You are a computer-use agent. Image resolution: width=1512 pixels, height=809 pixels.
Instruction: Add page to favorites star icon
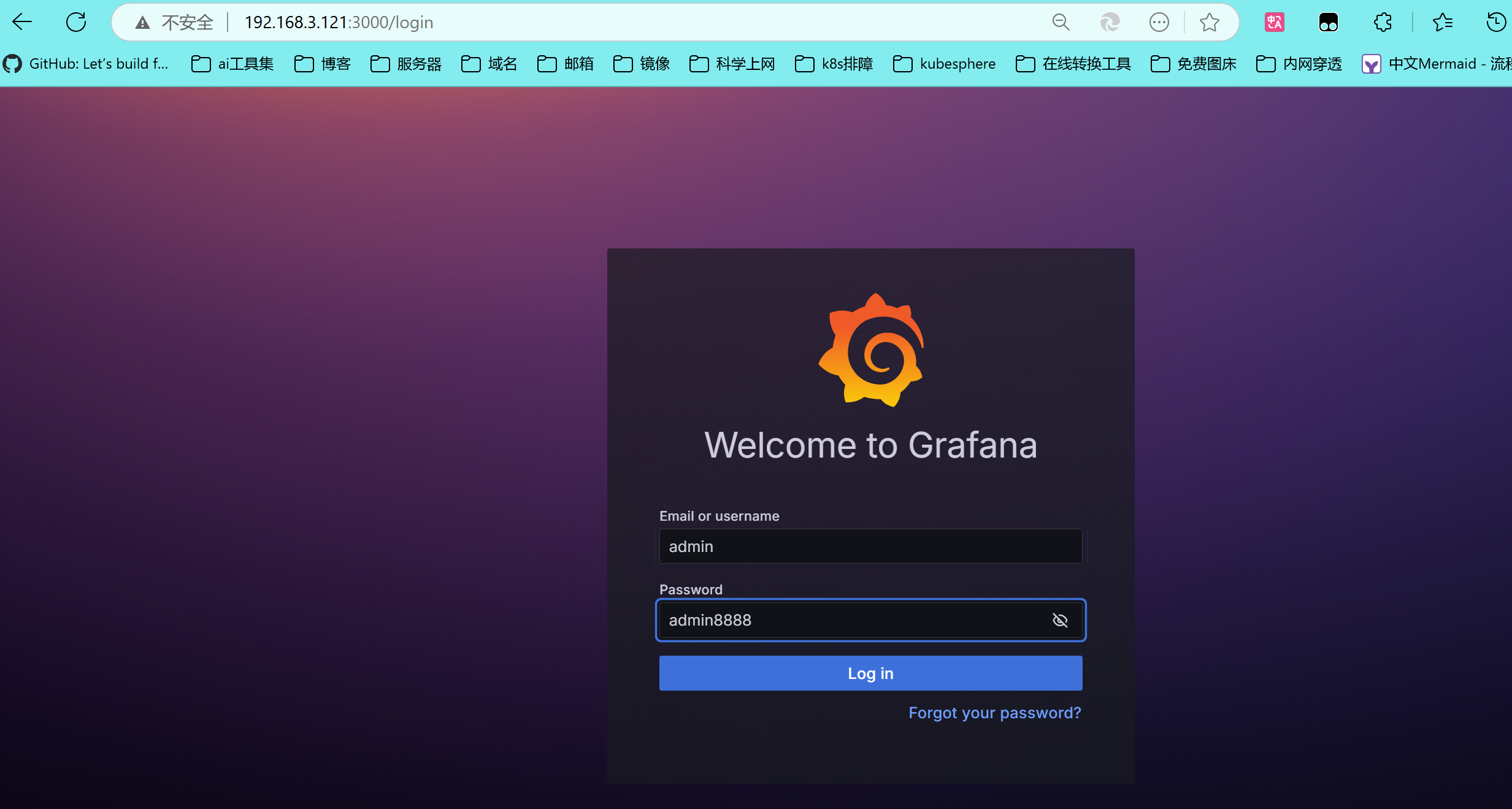[x=1209, y=23]
